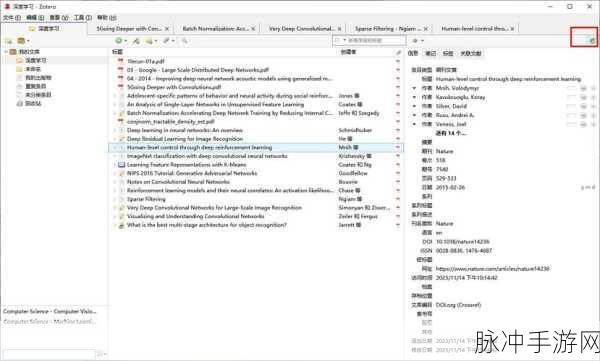This screenshot has width=600, height=361.
Task: Toggle name field mode for Silver, David
Action: [x=572, y=106]
